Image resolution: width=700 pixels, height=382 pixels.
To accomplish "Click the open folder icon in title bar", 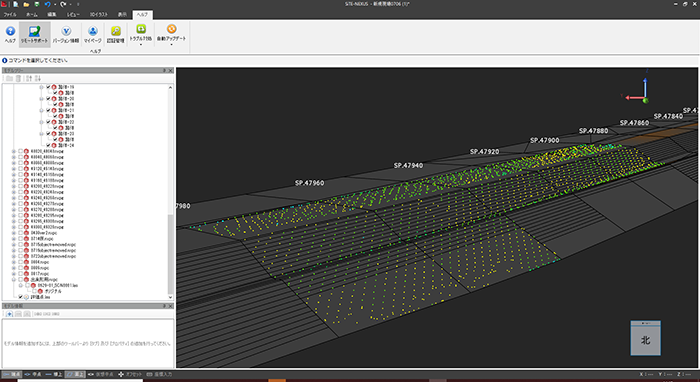I will 26,4.
